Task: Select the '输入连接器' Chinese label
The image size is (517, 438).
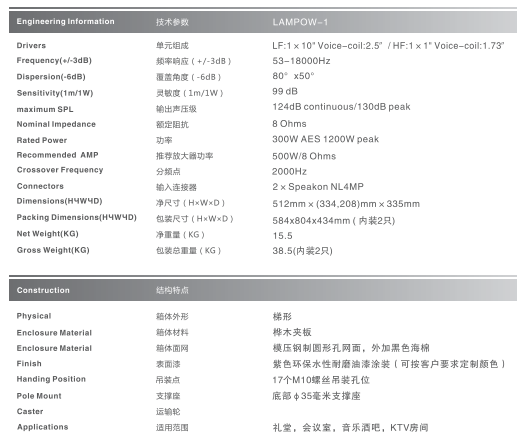Action: coord(176,187)
